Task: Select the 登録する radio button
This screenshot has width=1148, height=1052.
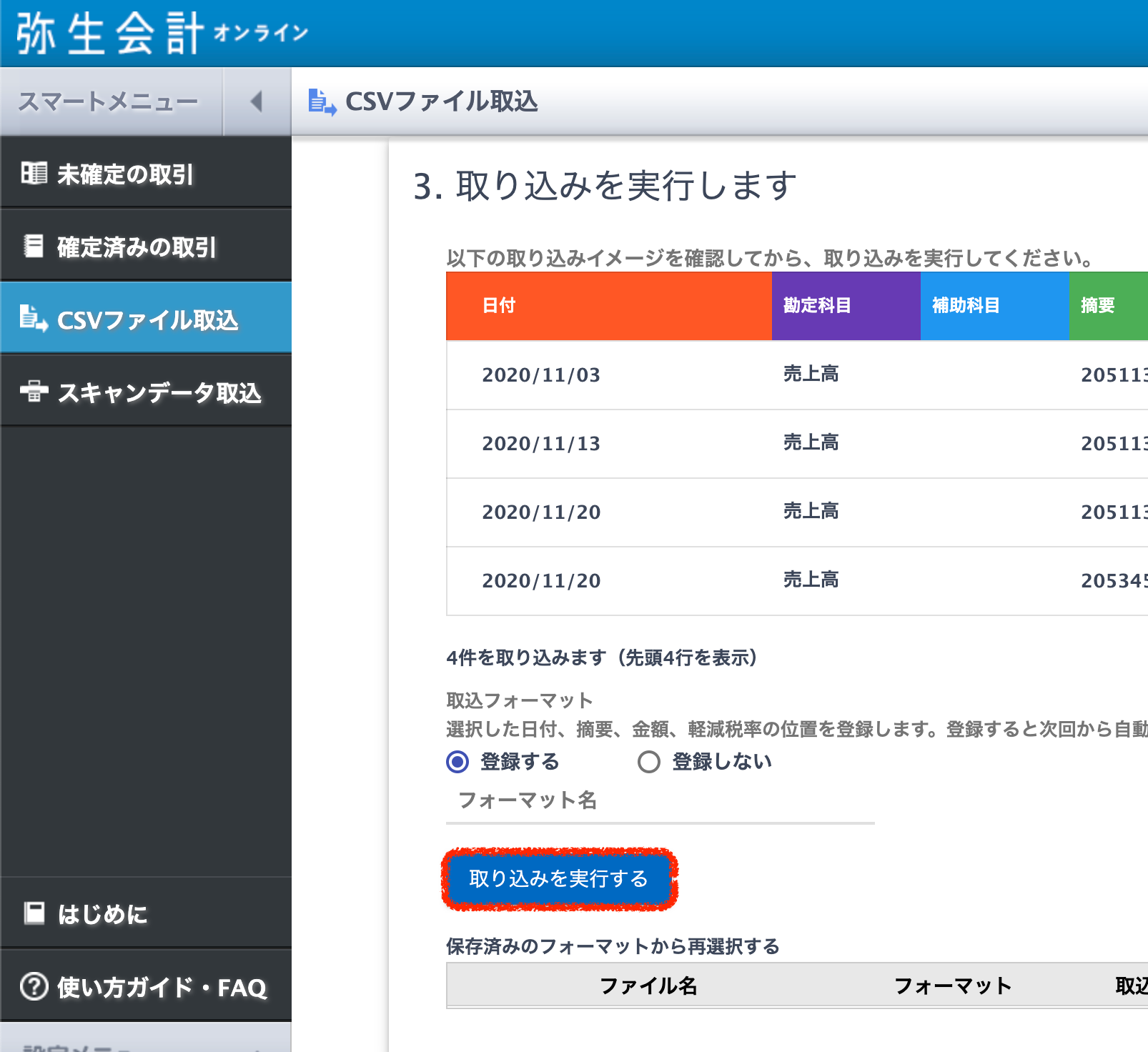Action: pos(457,762)
